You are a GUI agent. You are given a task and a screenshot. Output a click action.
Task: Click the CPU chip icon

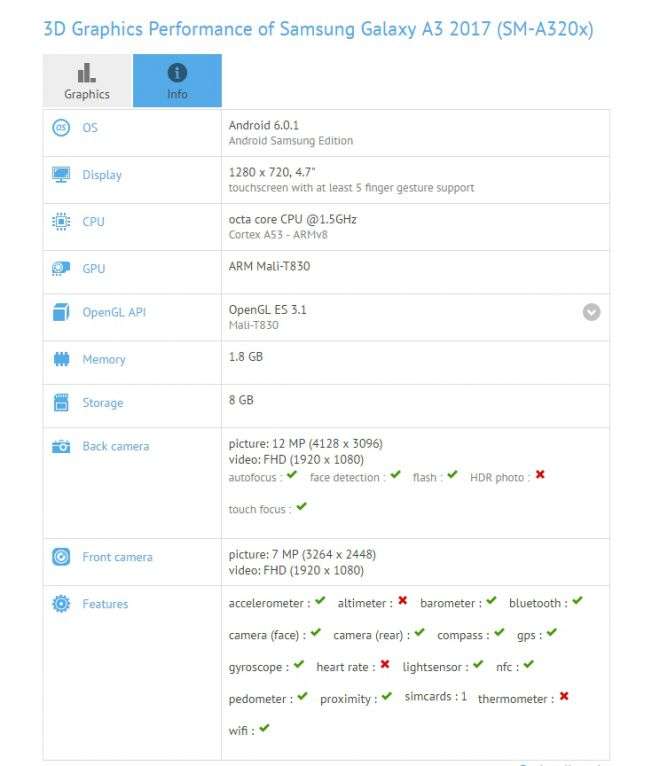[x=61, y=222]
